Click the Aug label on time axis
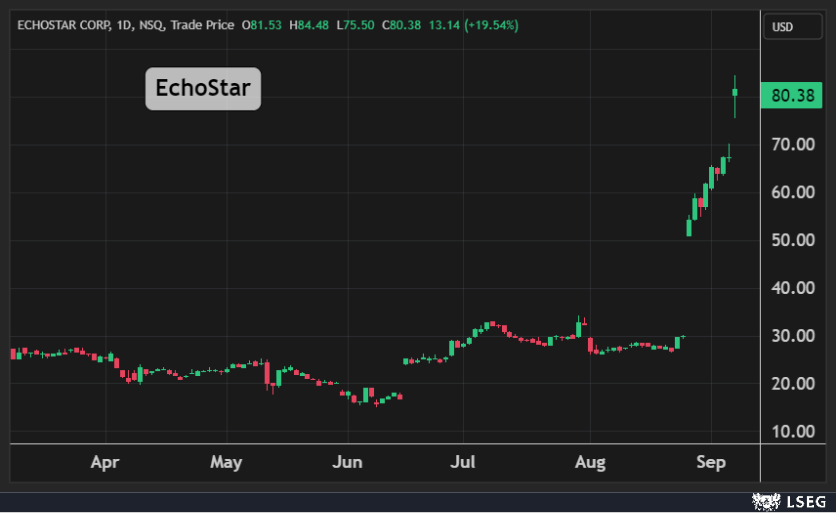The height and width of the screenshot is (513, 836). click(x=589, y=463)
